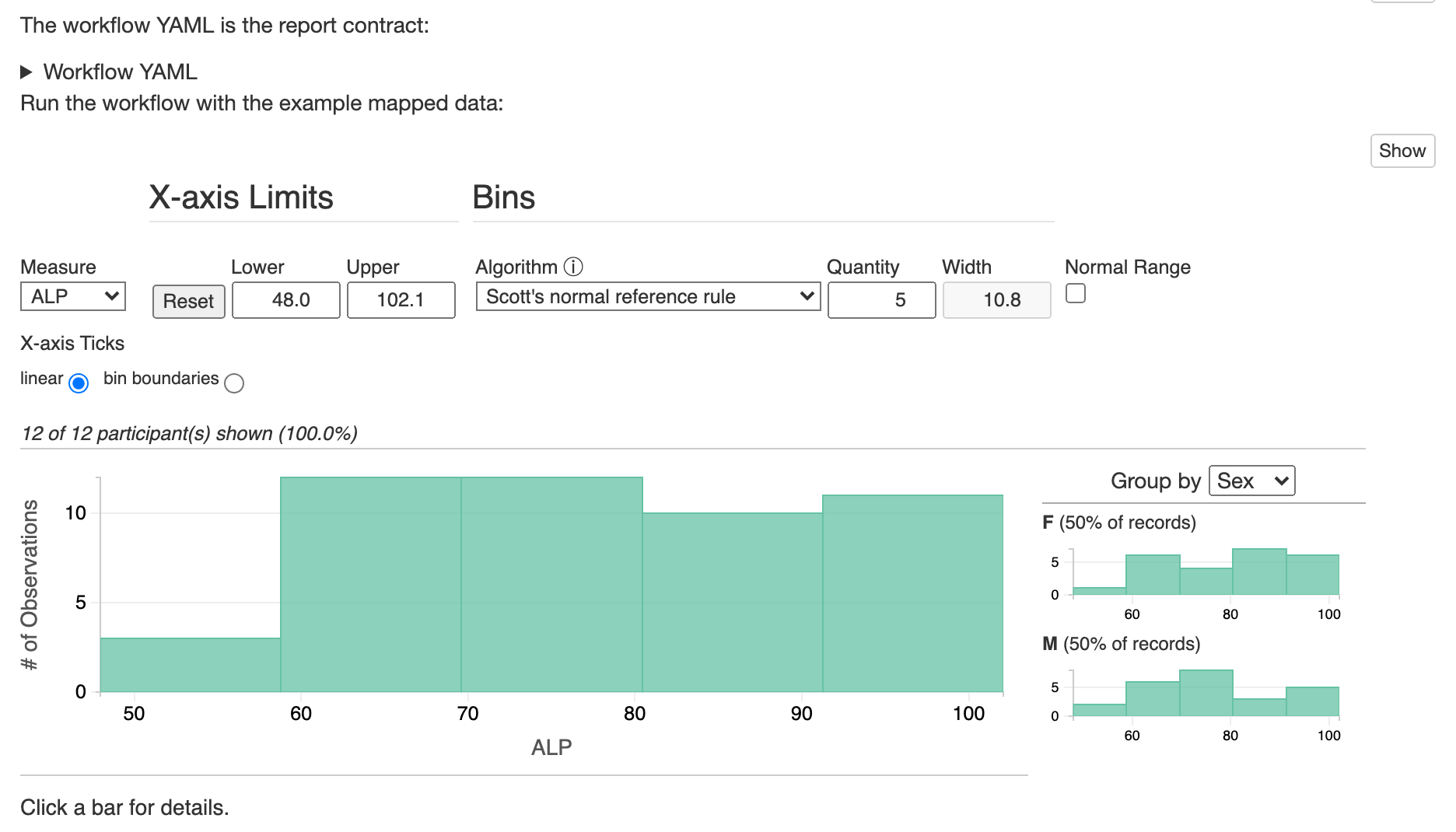
Task: Click the ALP x-axis title below the chart
Action: click(x=551, y=747)
